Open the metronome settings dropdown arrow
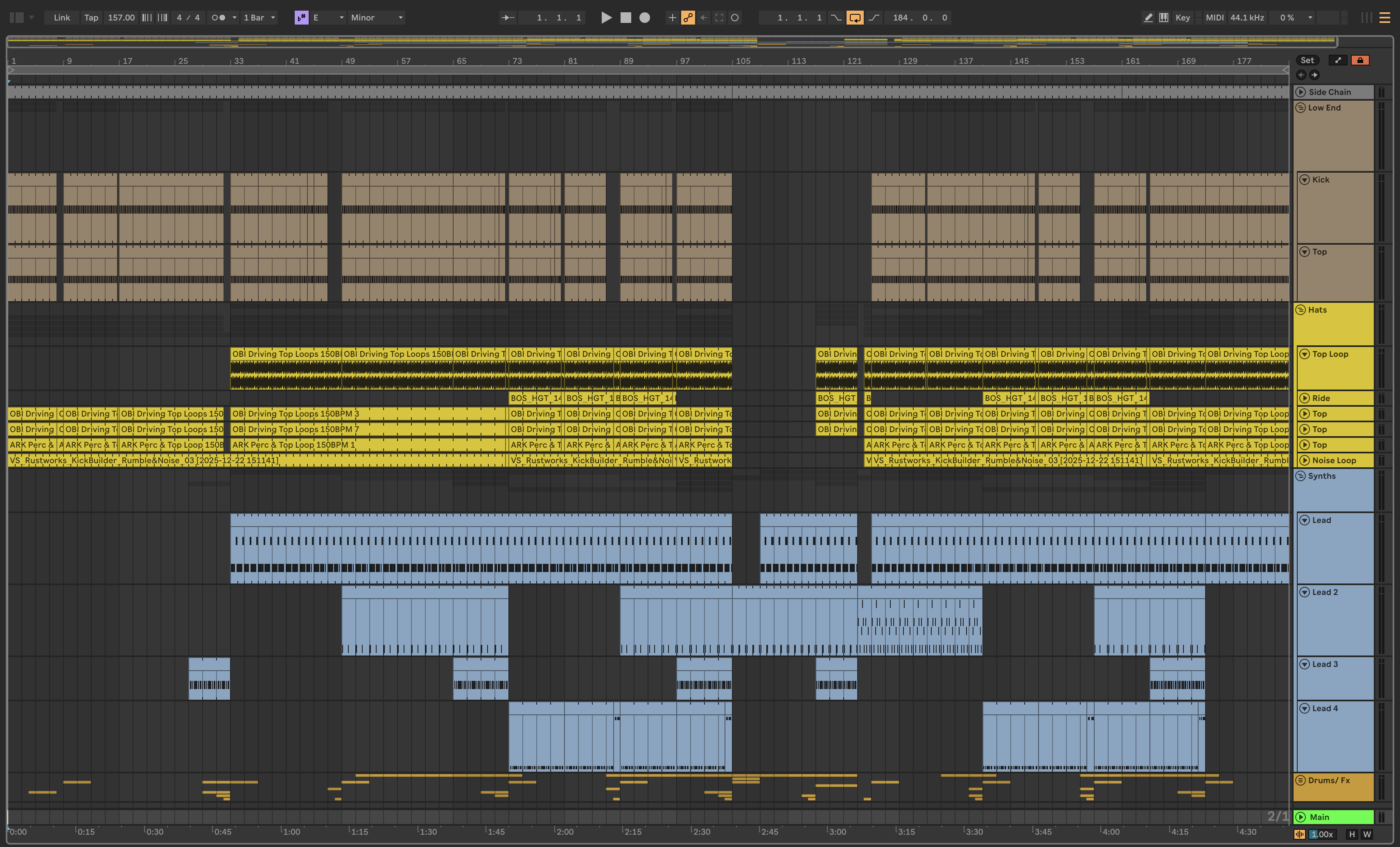 [x=234, y=18]
